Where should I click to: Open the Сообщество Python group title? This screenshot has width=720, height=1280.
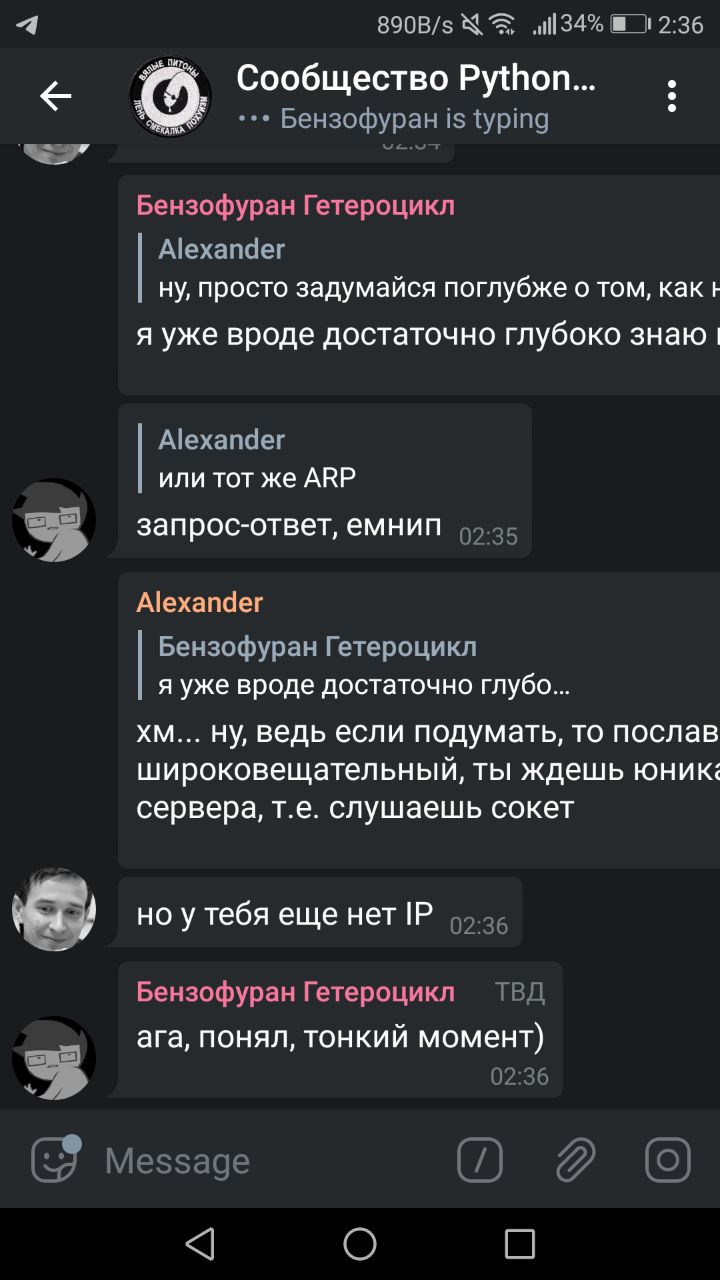point(416,77)
